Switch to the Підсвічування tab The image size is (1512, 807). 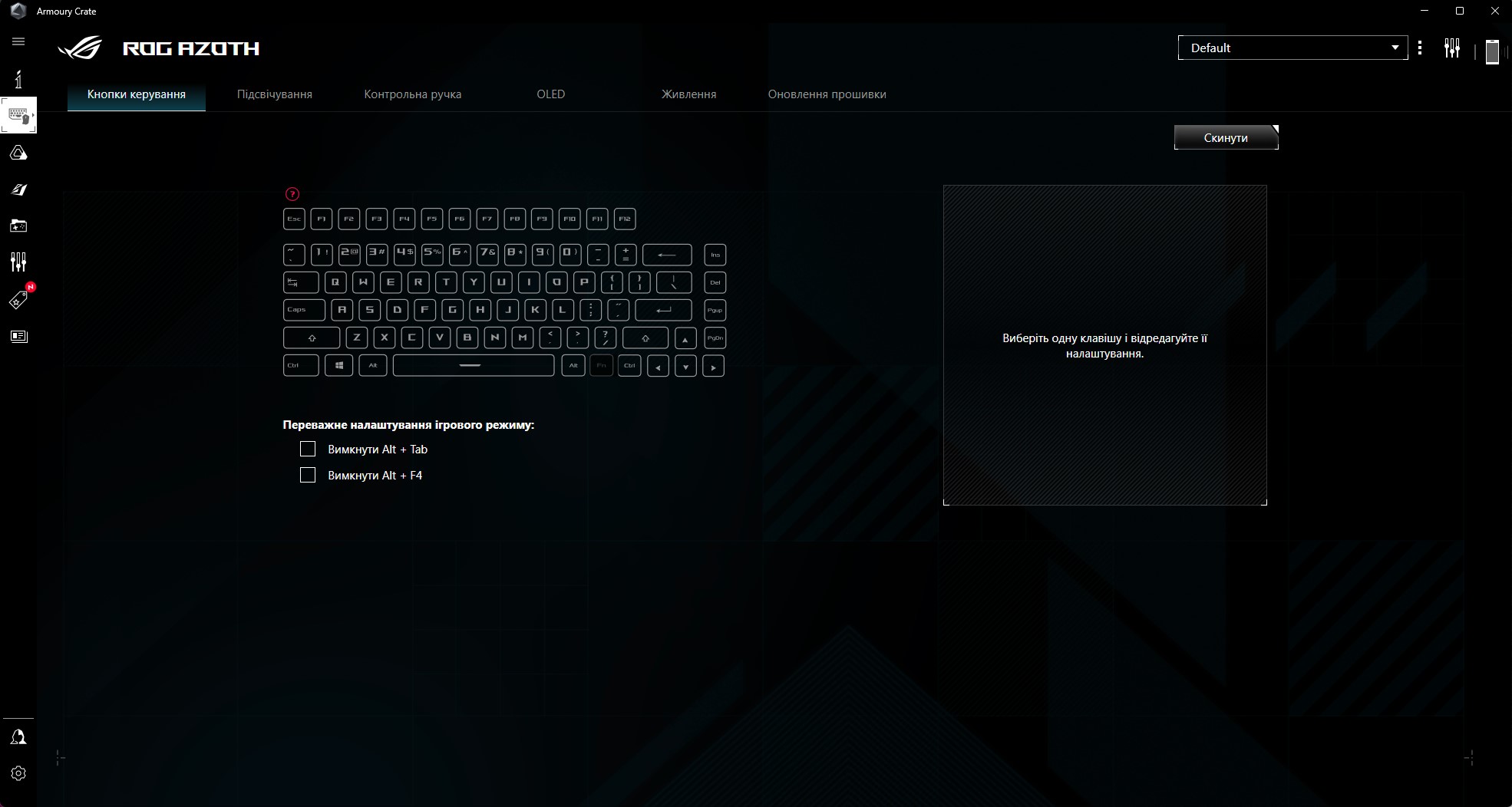click(x=274, y=94)
